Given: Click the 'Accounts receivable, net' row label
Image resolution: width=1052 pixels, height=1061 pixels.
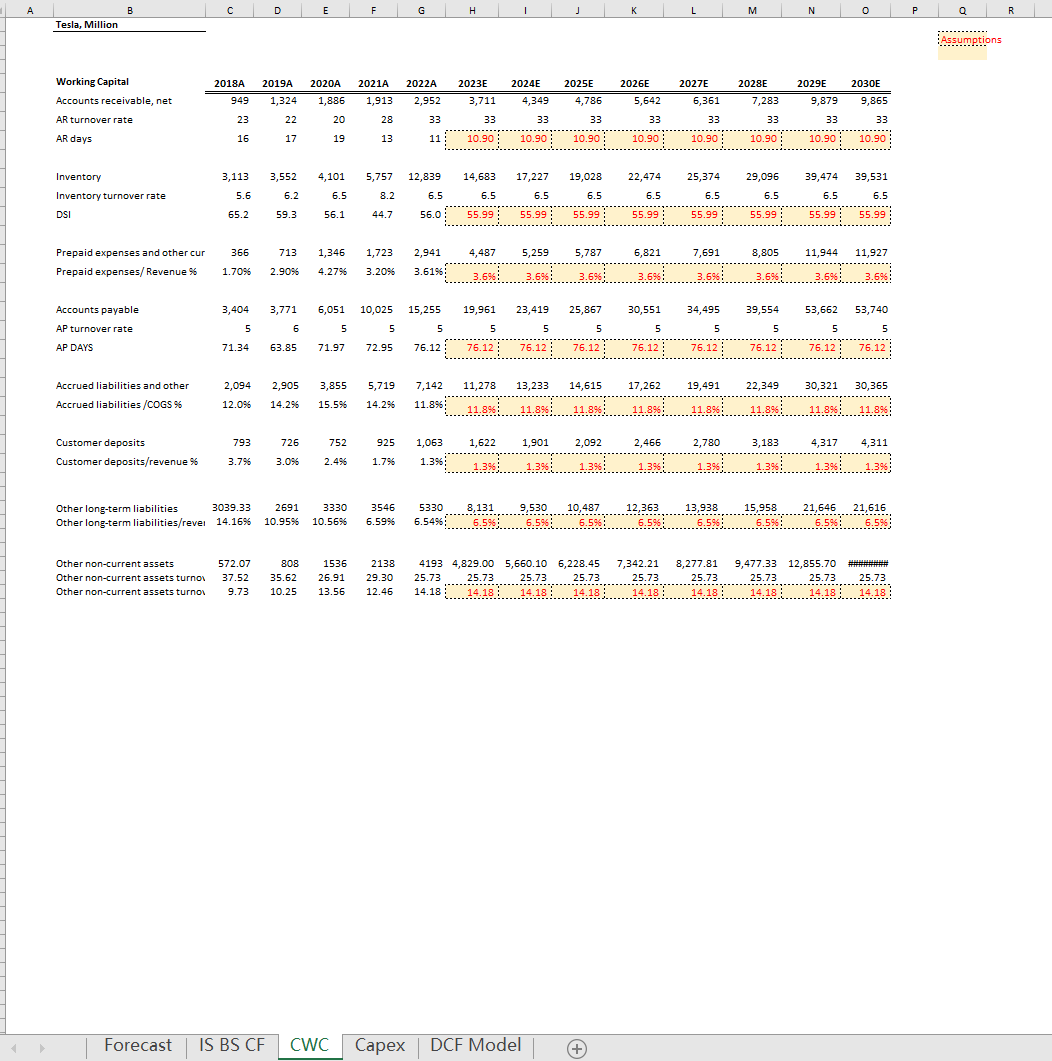Looking at the screenshot, I should [114, 101].
